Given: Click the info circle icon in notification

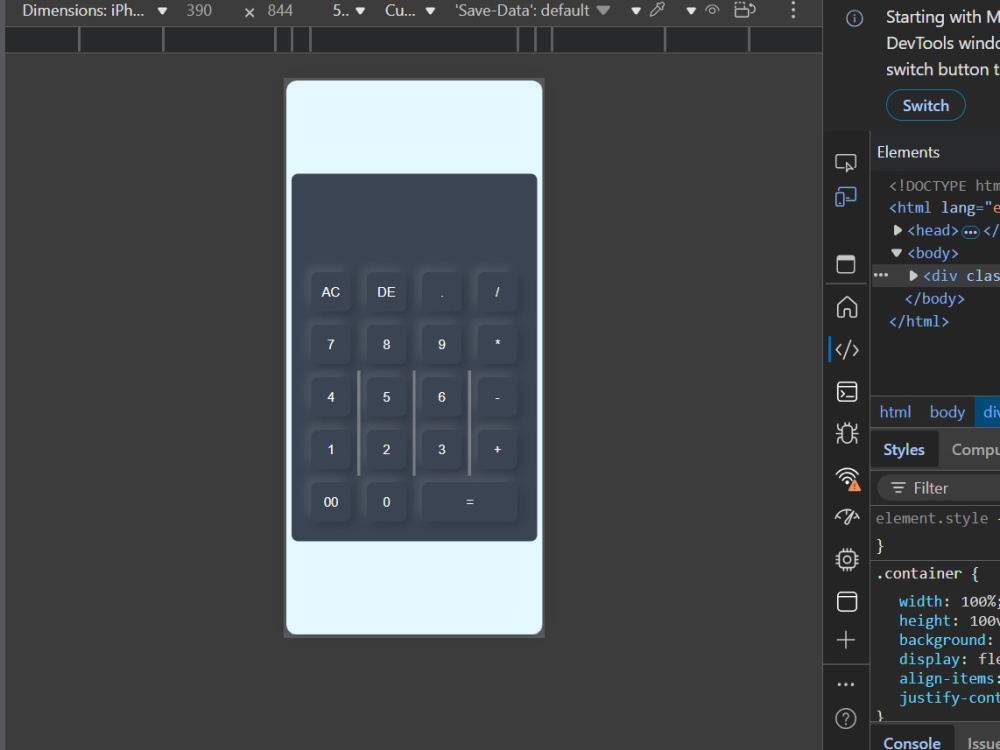Looking at the screenshot, I should [854, 18].
